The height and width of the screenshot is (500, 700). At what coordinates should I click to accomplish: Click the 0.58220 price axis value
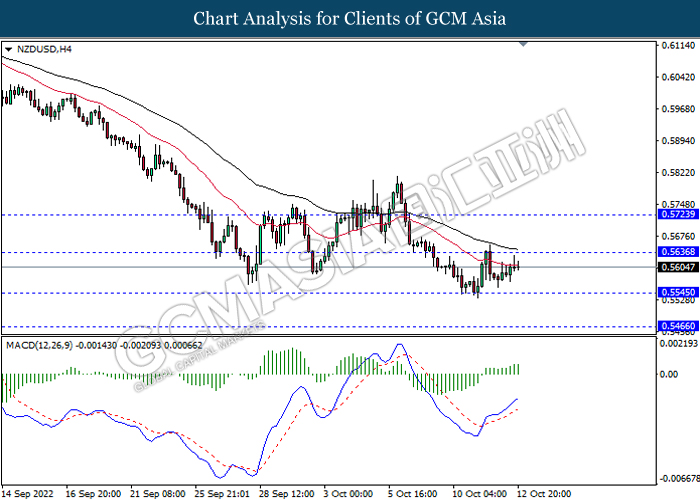click(x=678, y=172)
